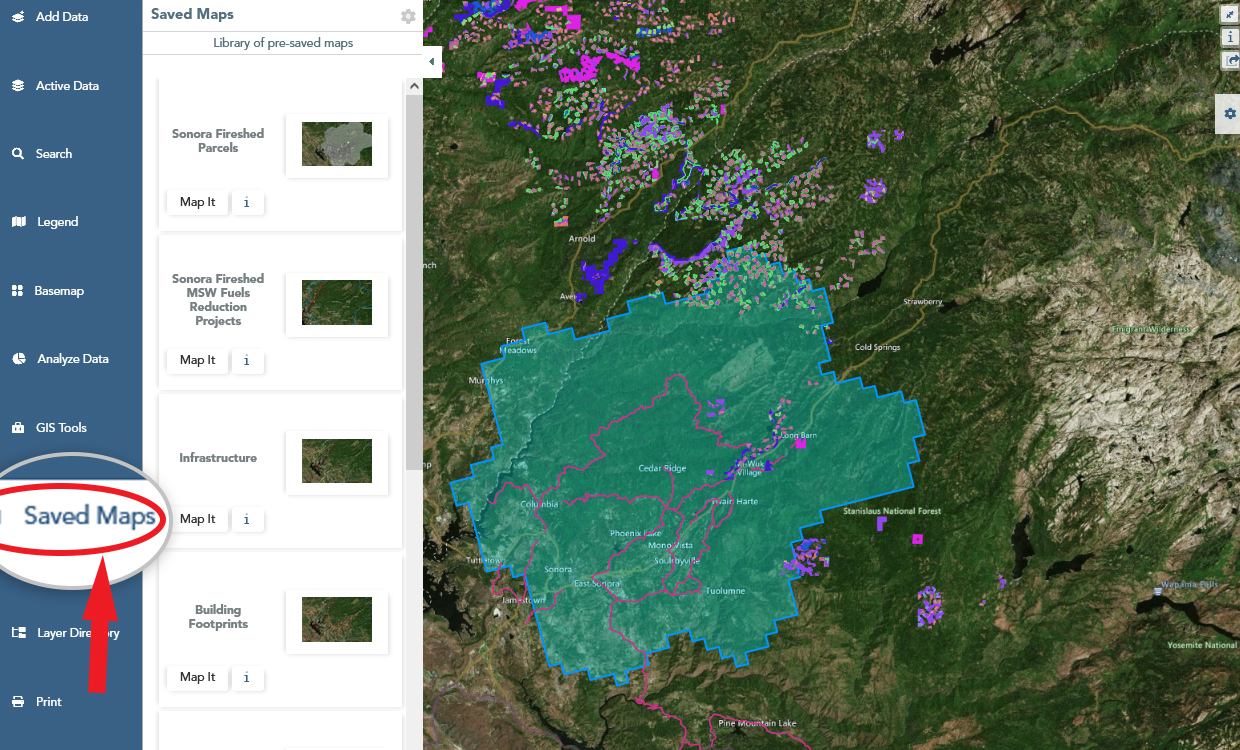Screen dimensions: 1240x750
Task: Open the Analyze Data tool
Action: (x=60, y=359)
